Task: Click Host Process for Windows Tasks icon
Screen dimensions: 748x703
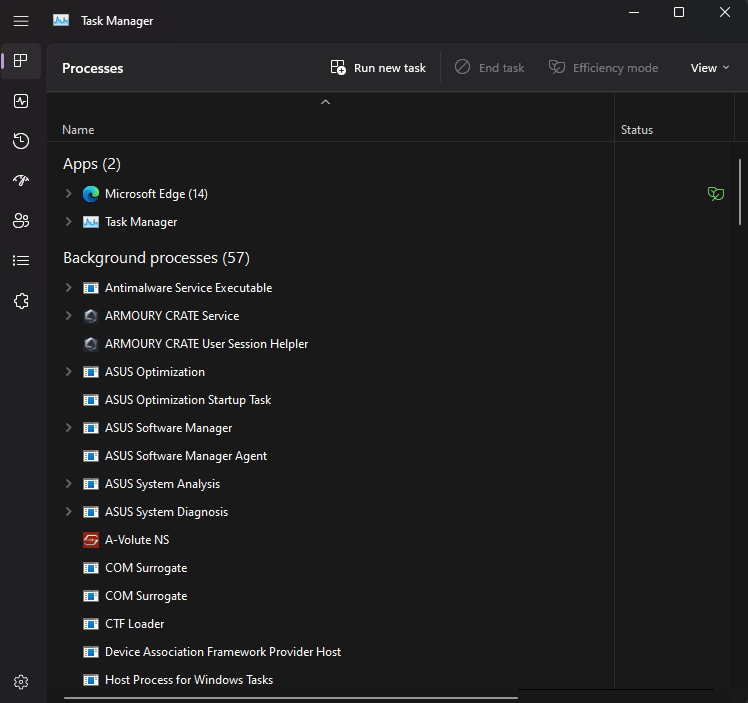Action: point(91,680)
